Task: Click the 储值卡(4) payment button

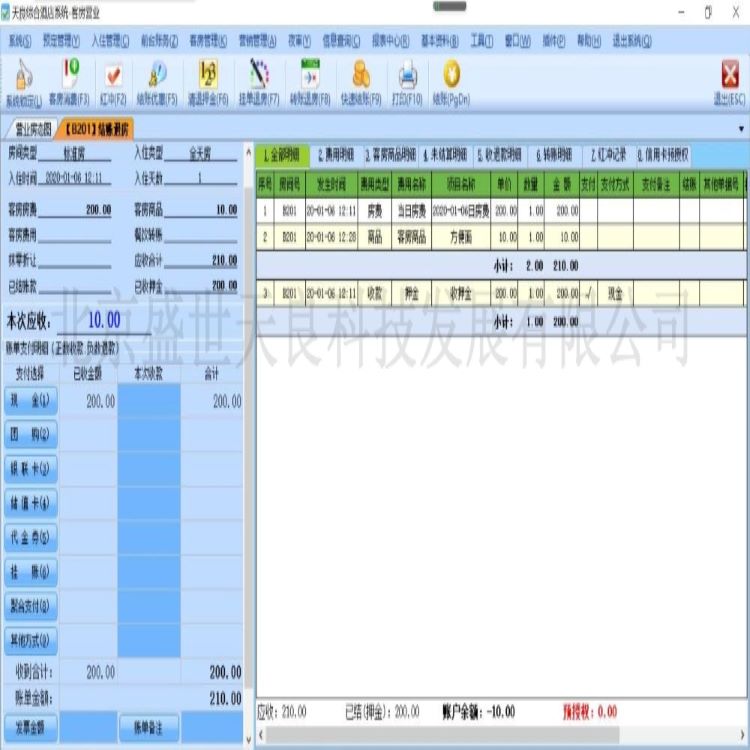Action: 31,503
